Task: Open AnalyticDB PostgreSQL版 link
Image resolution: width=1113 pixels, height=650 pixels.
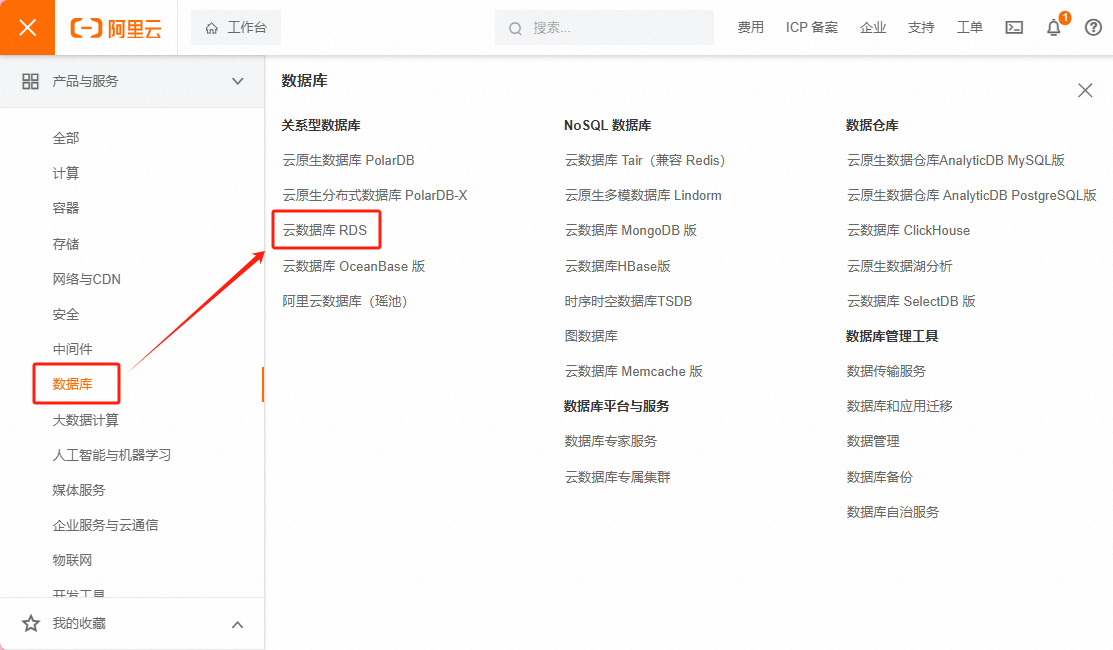Action: tap(972, 195)
